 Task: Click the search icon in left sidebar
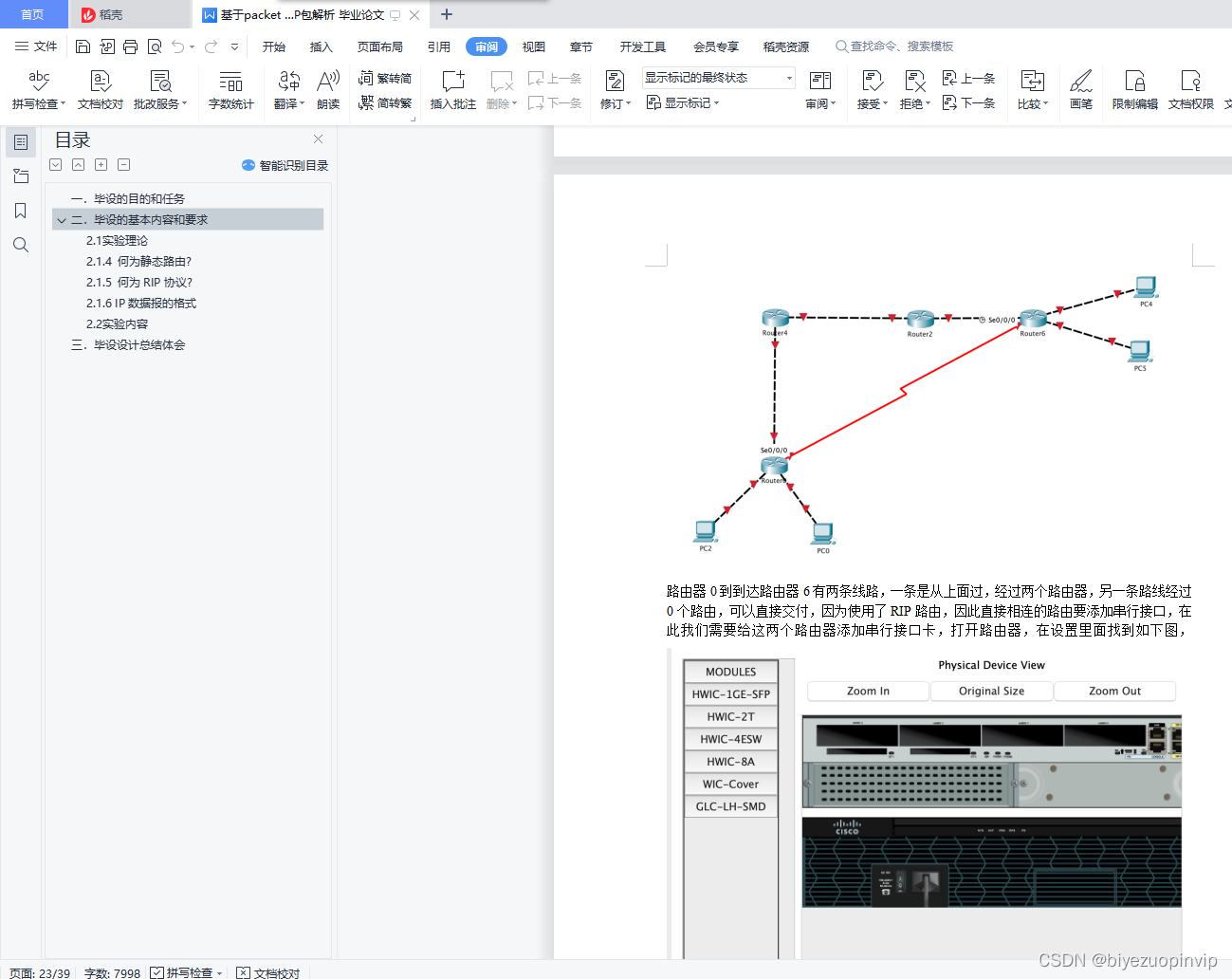point(21,245)
